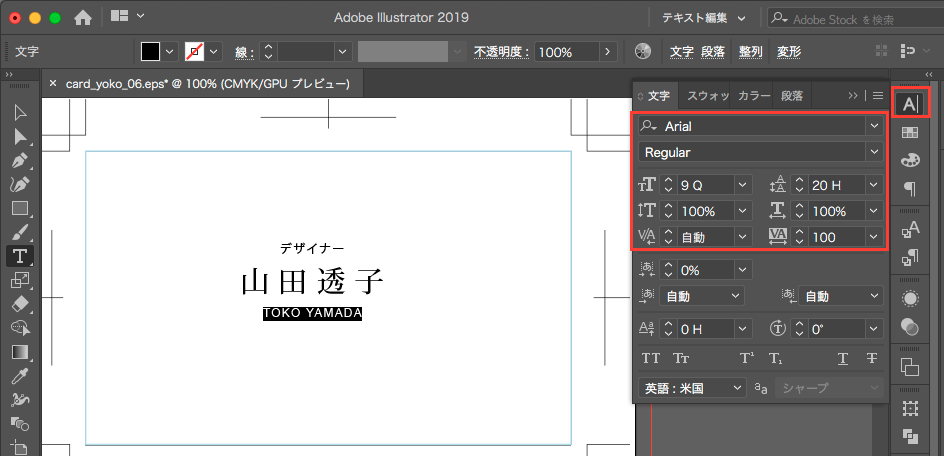Toggle Strikethrough text style

(x=872, y=358)
